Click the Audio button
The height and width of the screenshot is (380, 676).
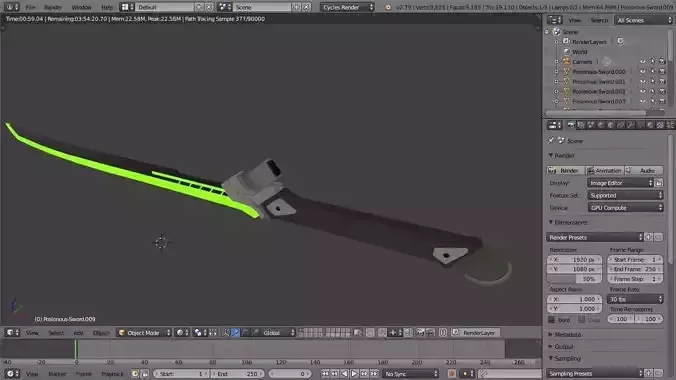pyautogui.click(x=644, y=171)
